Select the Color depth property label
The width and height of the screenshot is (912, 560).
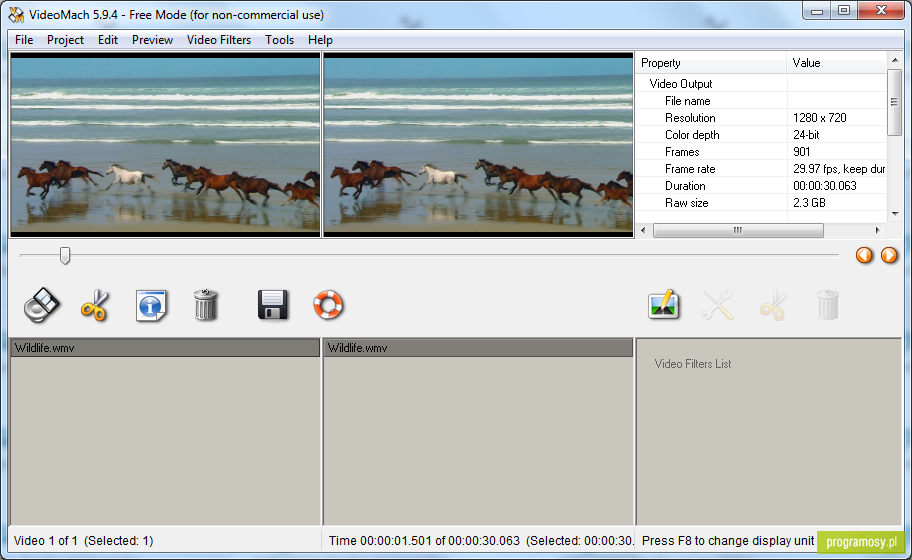(692, 135)
